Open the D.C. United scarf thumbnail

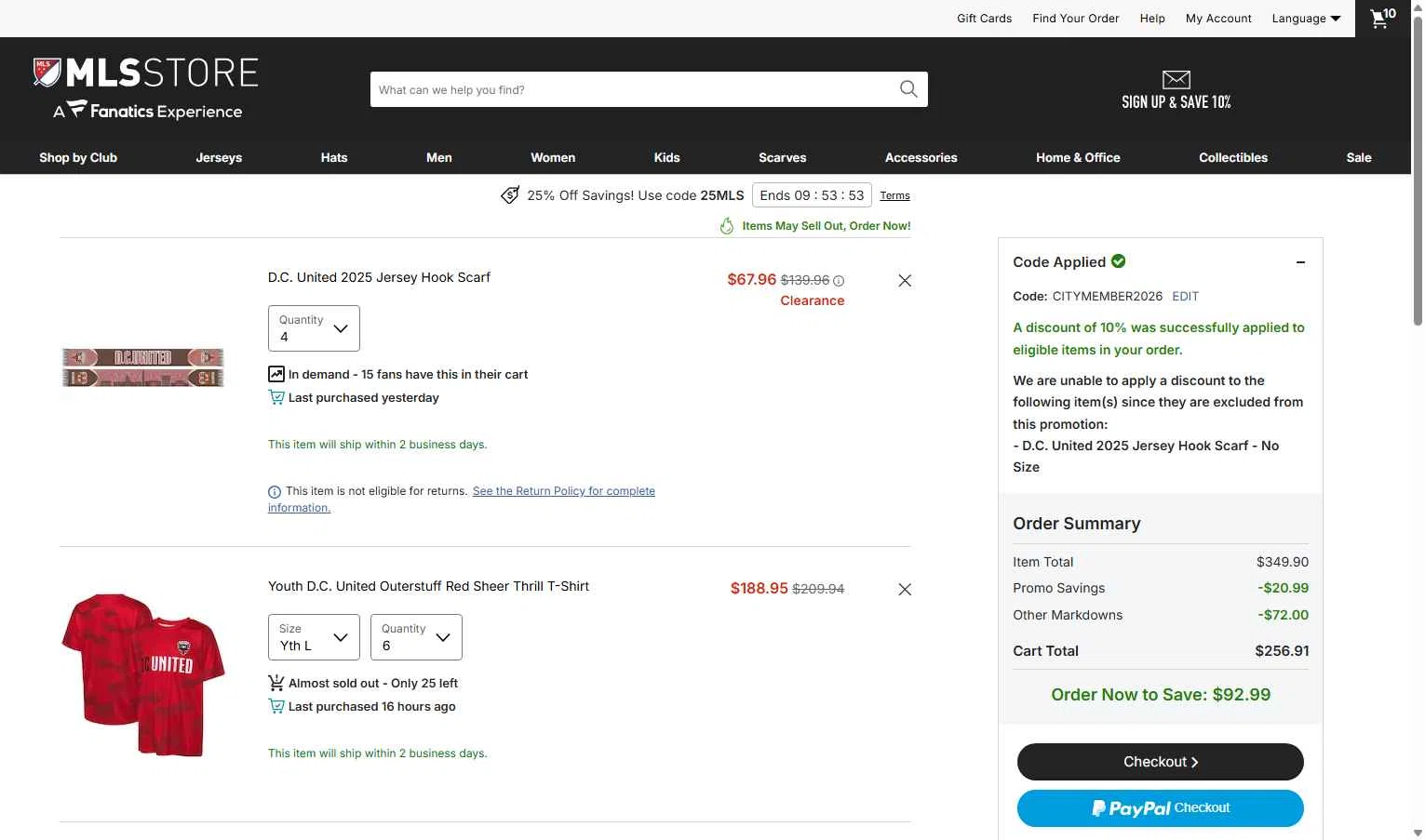coord(143,367)
